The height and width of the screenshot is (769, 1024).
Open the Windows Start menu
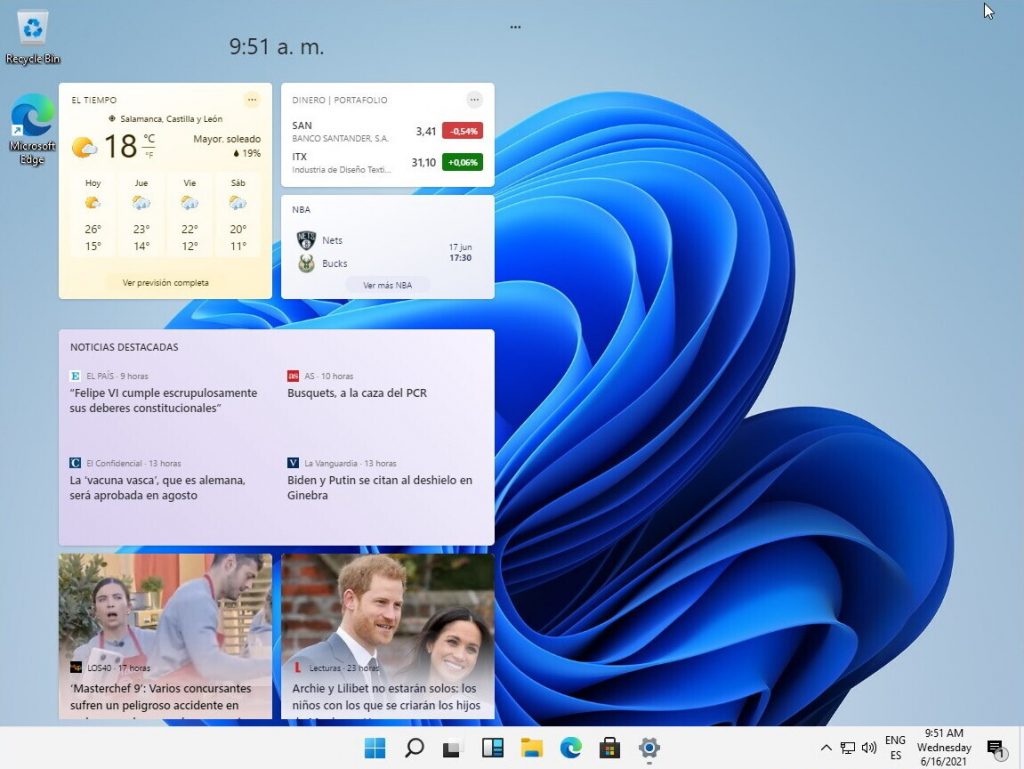(x=375, y=748)
